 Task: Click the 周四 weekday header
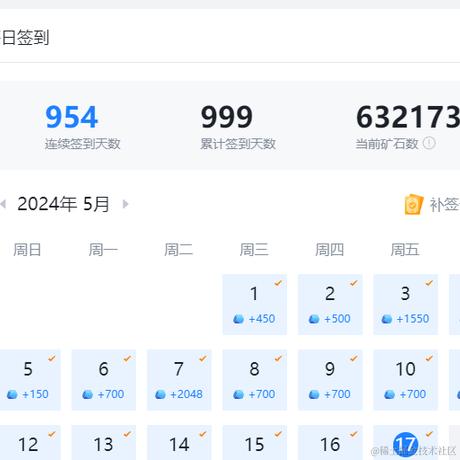click(330, 250)
